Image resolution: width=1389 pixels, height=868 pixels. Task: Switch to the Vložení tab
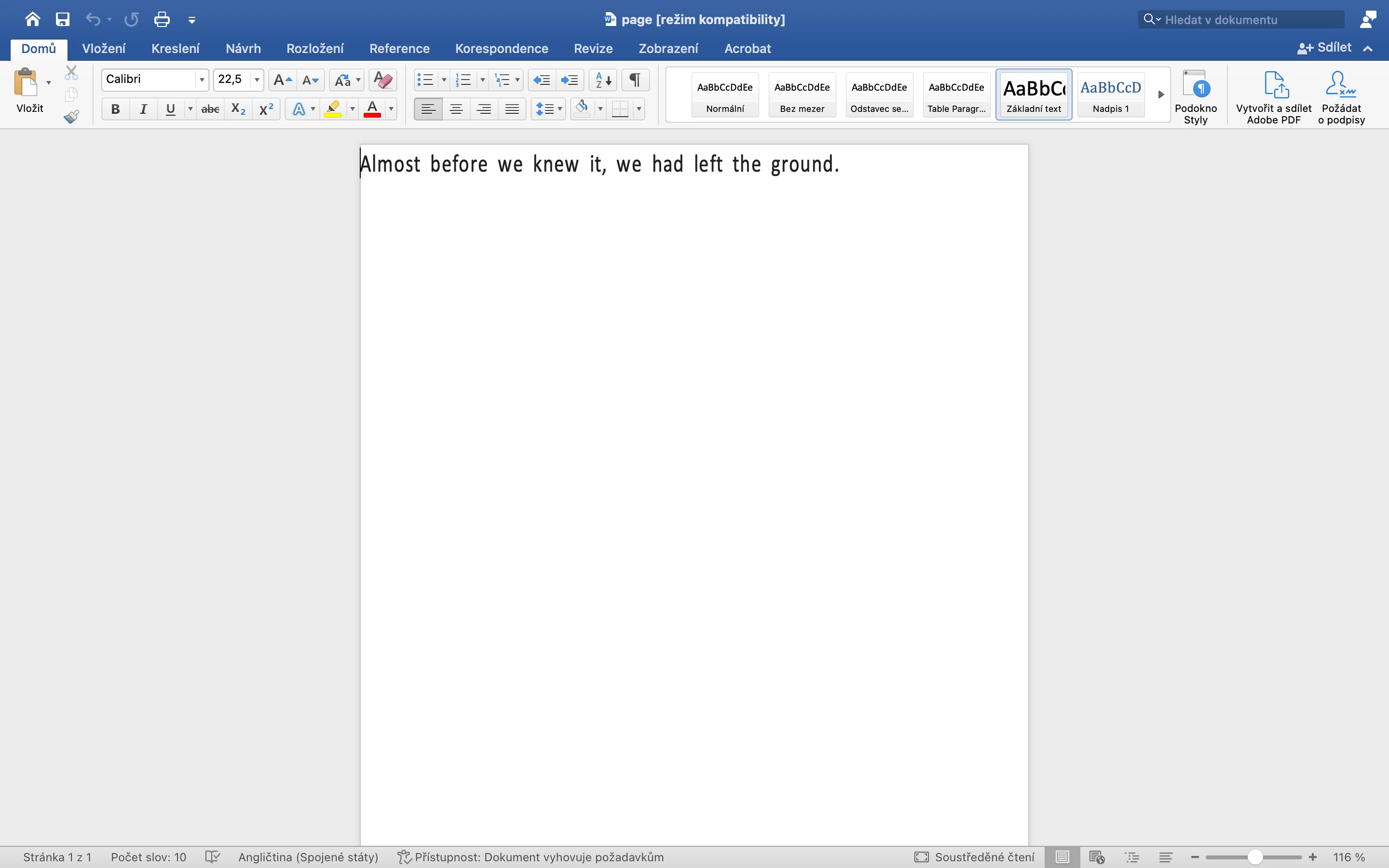[x=103, y=49]
